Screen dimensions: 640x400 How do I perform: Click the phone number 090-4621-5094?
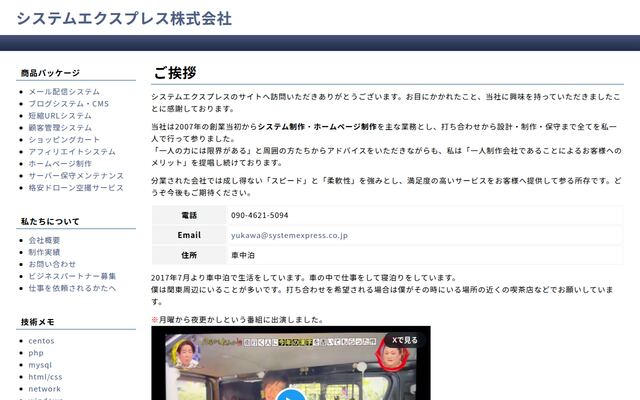pos(260,215)
